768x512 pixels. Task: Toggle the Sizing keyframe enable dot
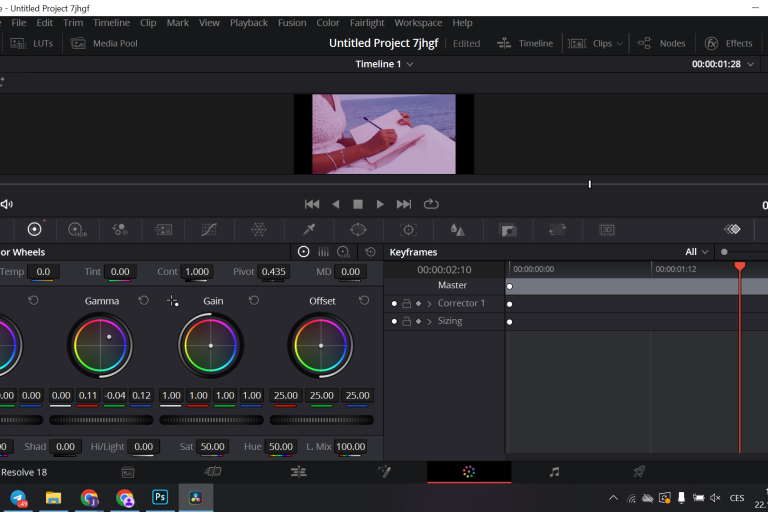[394, 322]
